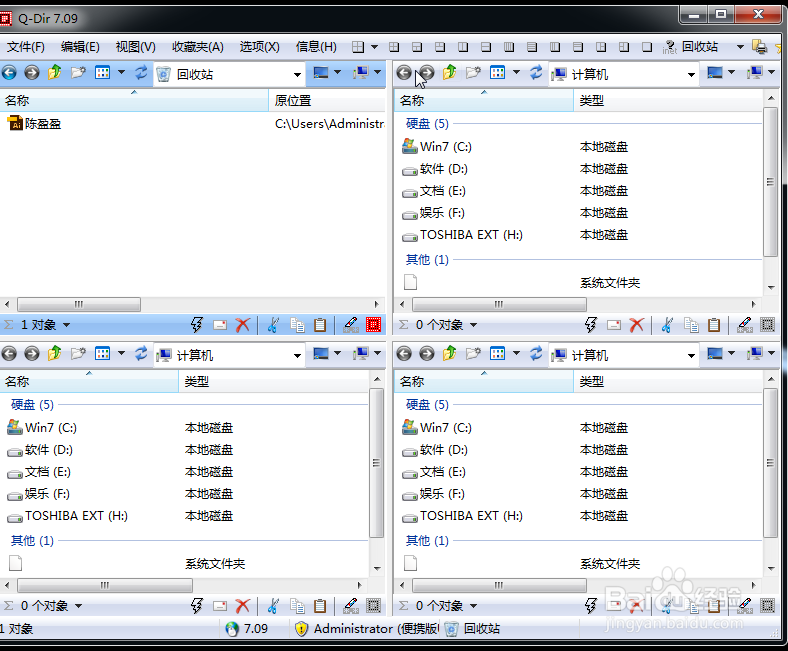The width and height of the screenshot is (788, 651).
Task: Click red X delete icon in Recycle Bin pane
Action: point(243,325)
